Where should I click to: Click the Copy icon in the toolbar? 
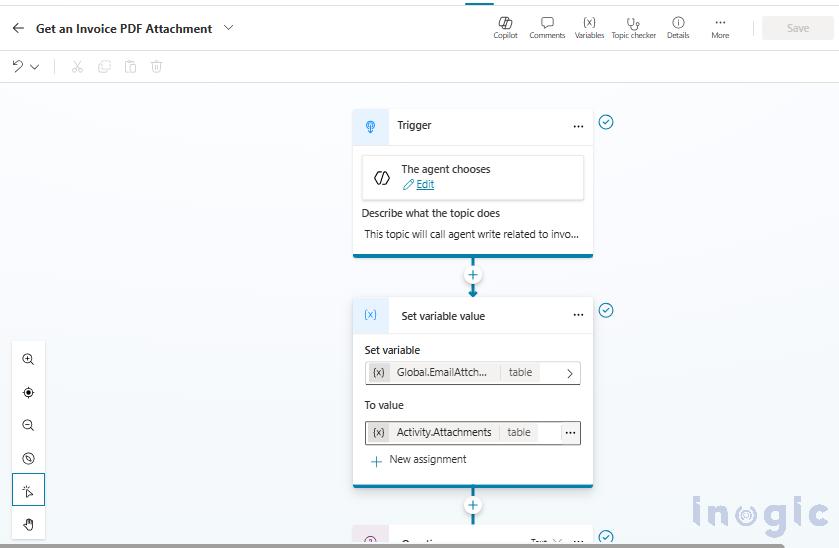coord(104,66)
